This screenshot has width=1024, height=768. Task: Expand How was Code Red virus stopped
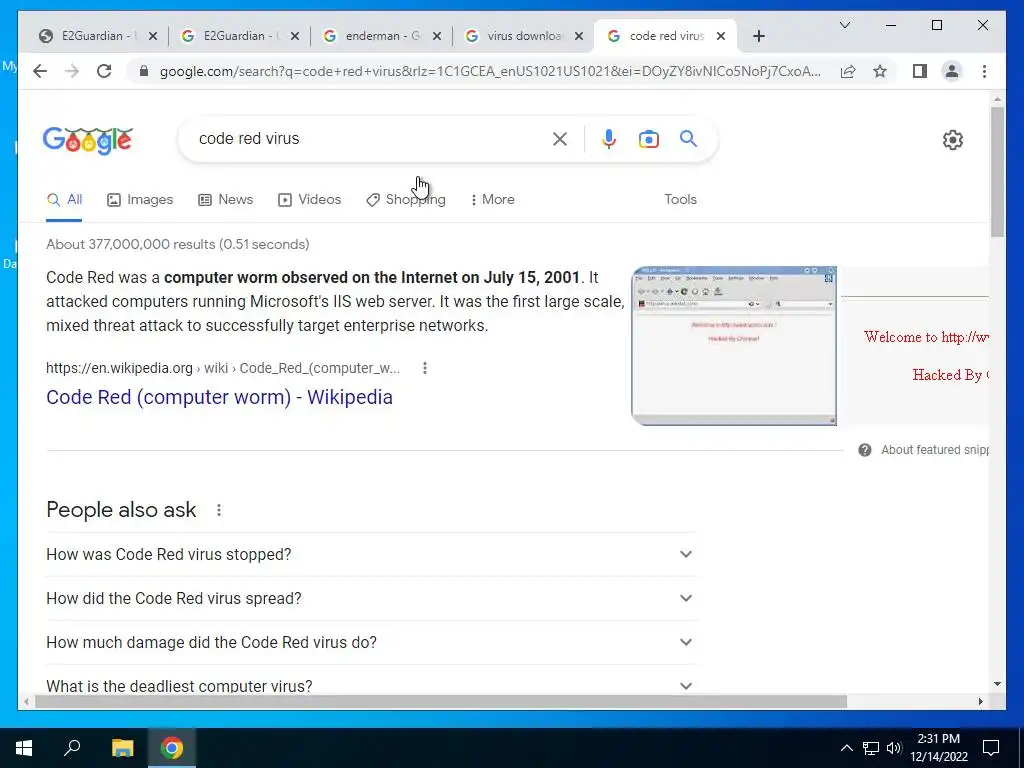pyautogui.click(x=370, y=554)
